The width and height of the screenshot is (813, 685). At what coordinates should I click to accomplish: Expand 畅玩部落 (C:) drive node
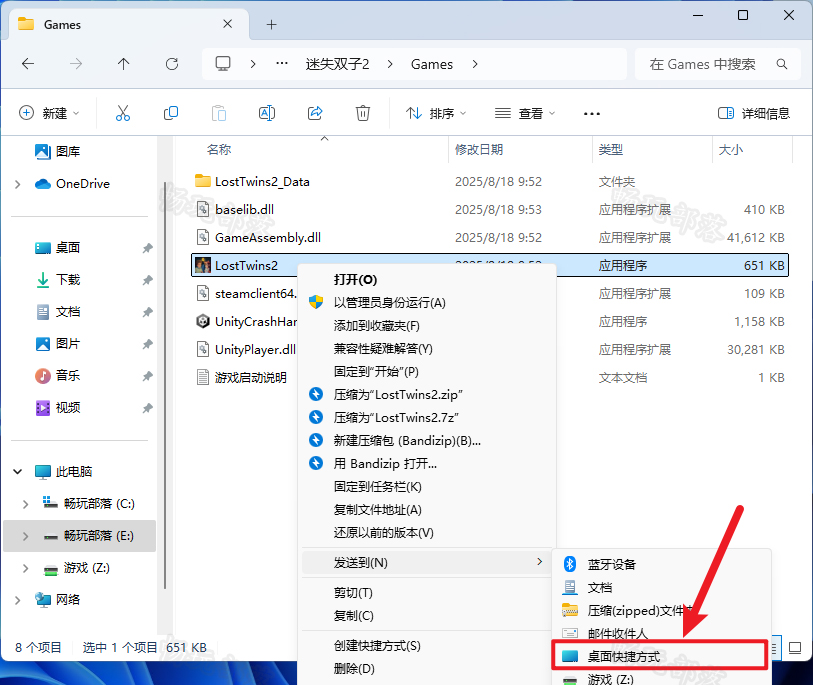(x=25, y=504)
